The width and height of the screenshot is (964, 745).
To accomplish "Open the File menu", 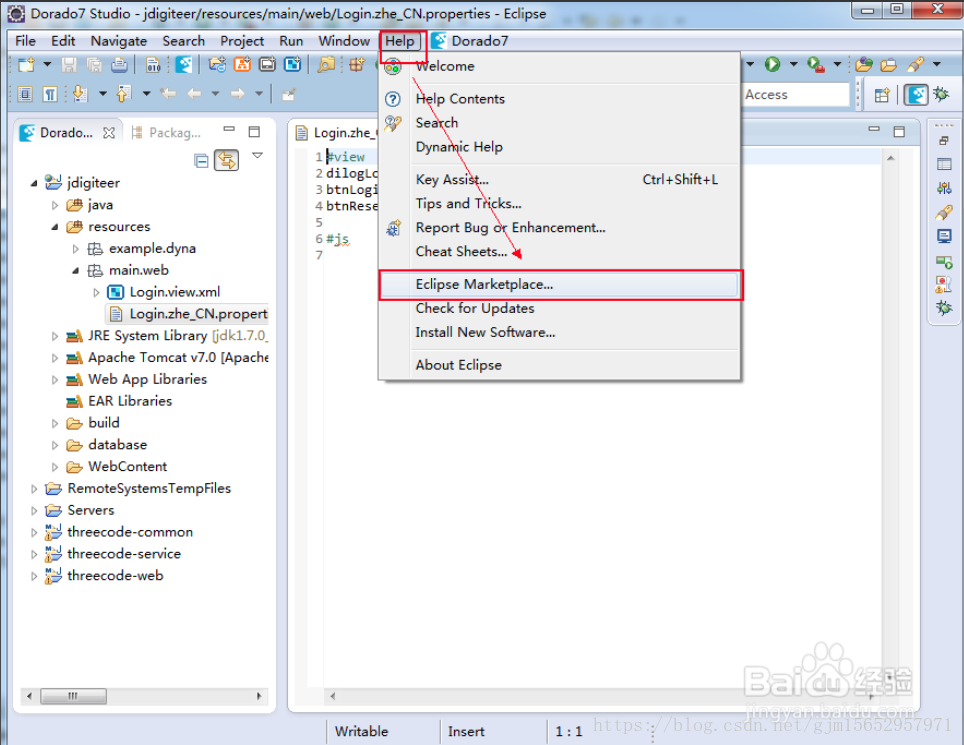I will 25,41.
